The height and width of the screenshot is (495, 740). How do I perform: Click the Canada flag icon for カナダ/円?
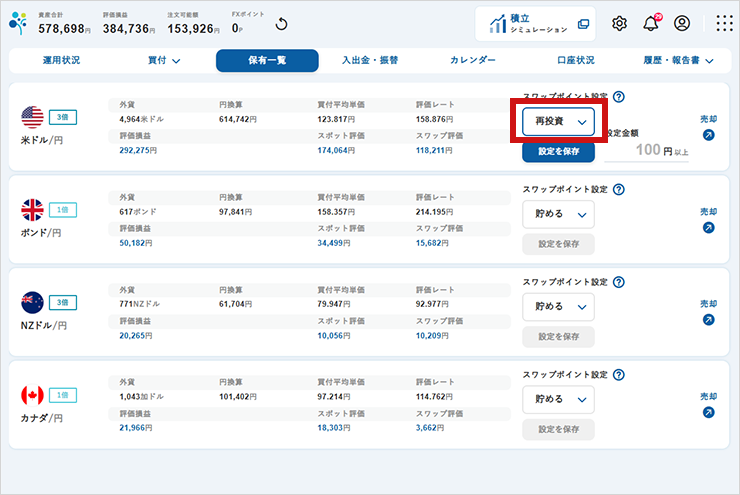click(x=32, y=395)
